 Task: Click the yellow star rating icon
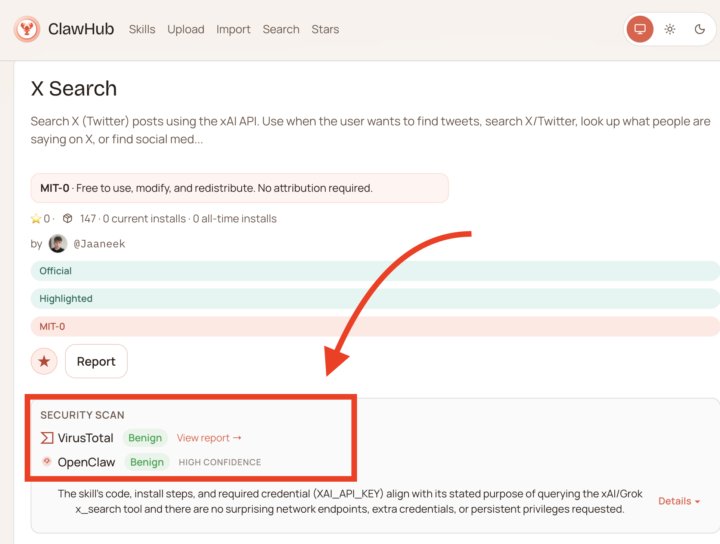click(36, 219)
